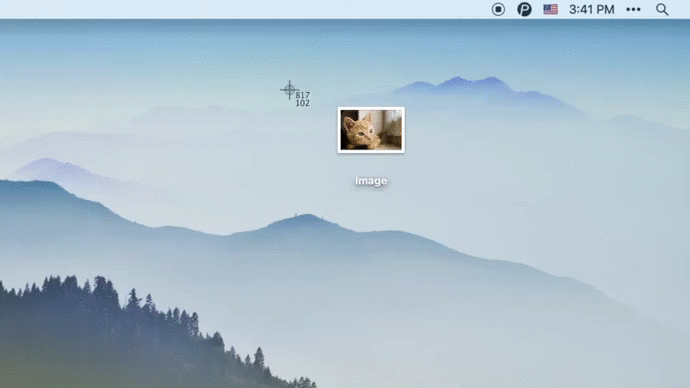Viewport: 690px width, 388px height.
Task: Click the 817 102 coordinate readout
Action: click(303, 99)
